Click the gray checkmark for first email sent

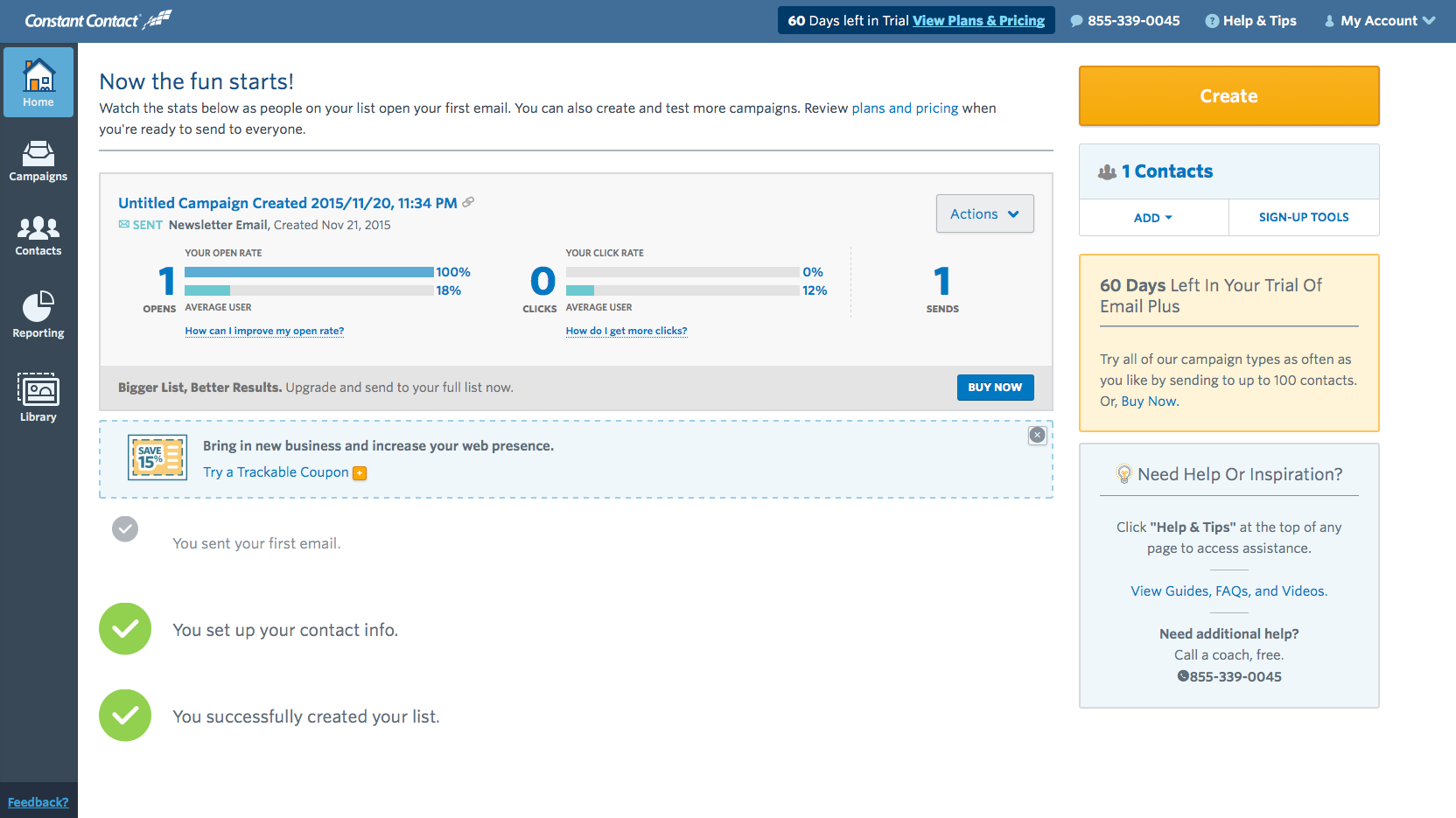point(125,528)
